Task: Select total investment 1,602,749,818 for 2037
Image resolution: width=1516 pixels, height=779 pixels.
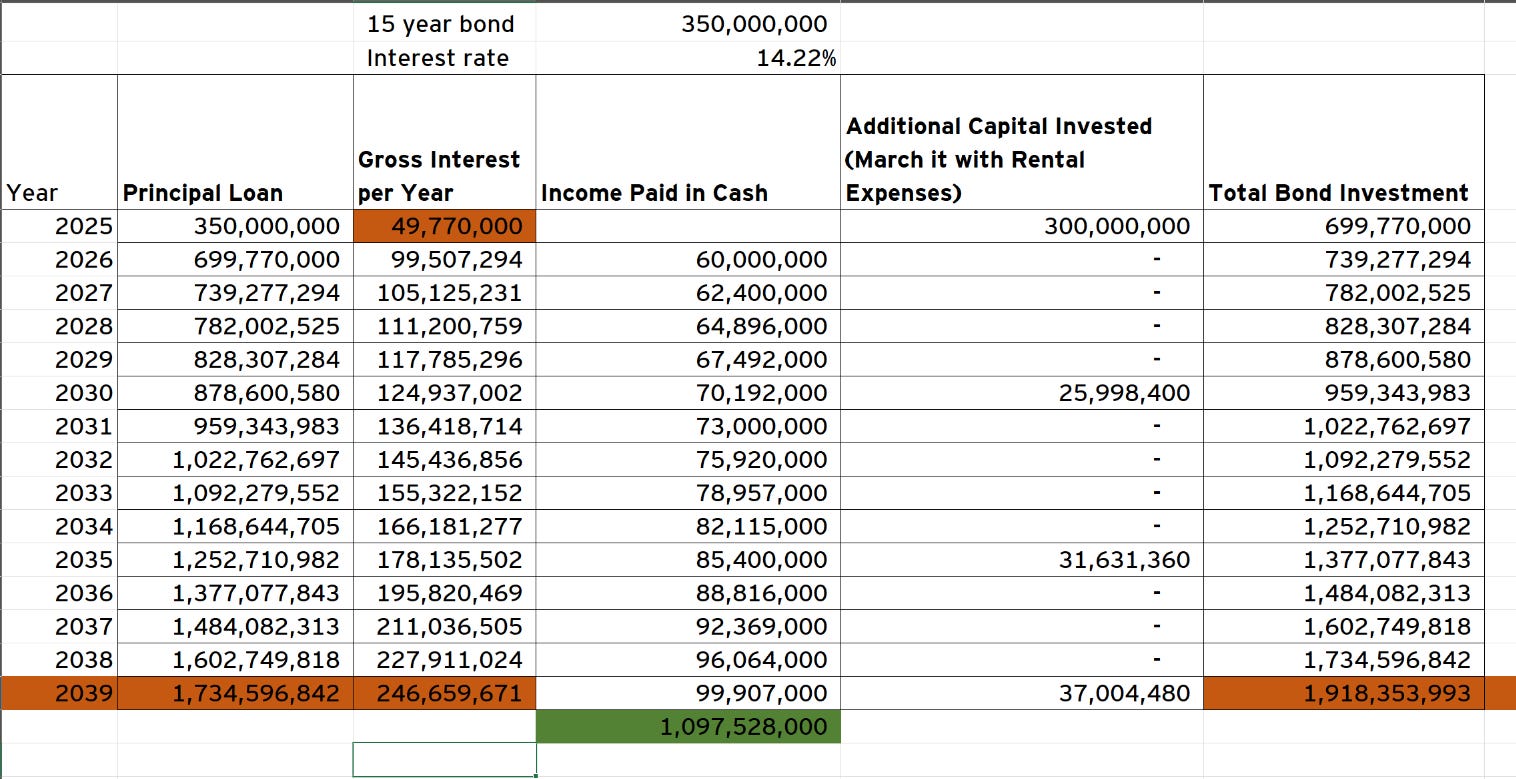Action: click(x=1343, y=627)
